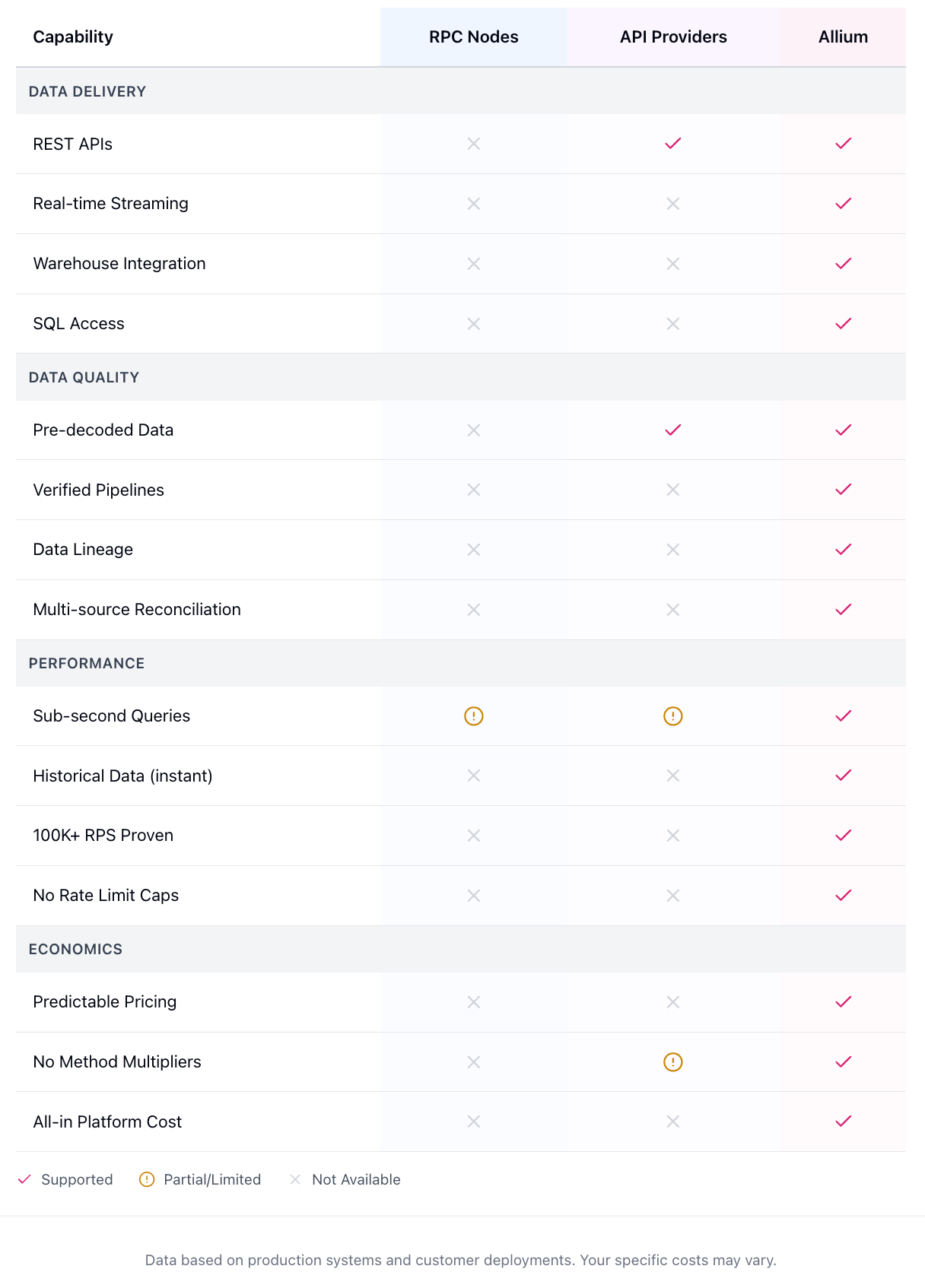
Task: Click the Sub-second Queries partial icon under API Providers
Action: click(x=672, y=716)
